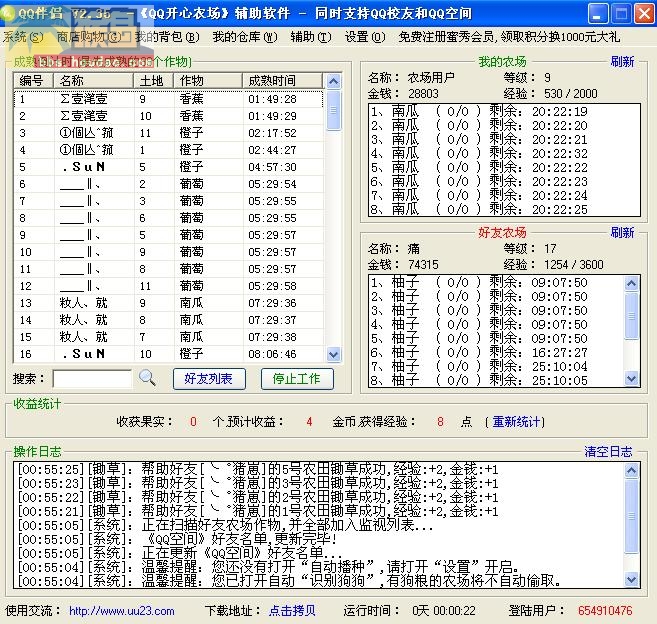Sort by the 成熟时间 column header

282,80
